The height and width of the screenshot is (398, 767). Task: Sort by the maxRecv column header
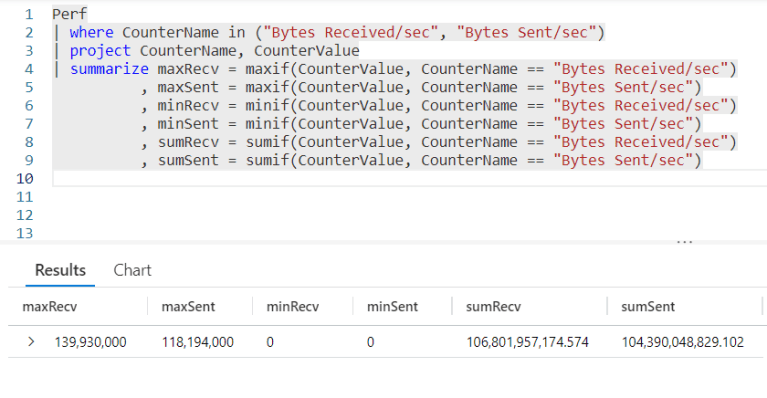49,307
